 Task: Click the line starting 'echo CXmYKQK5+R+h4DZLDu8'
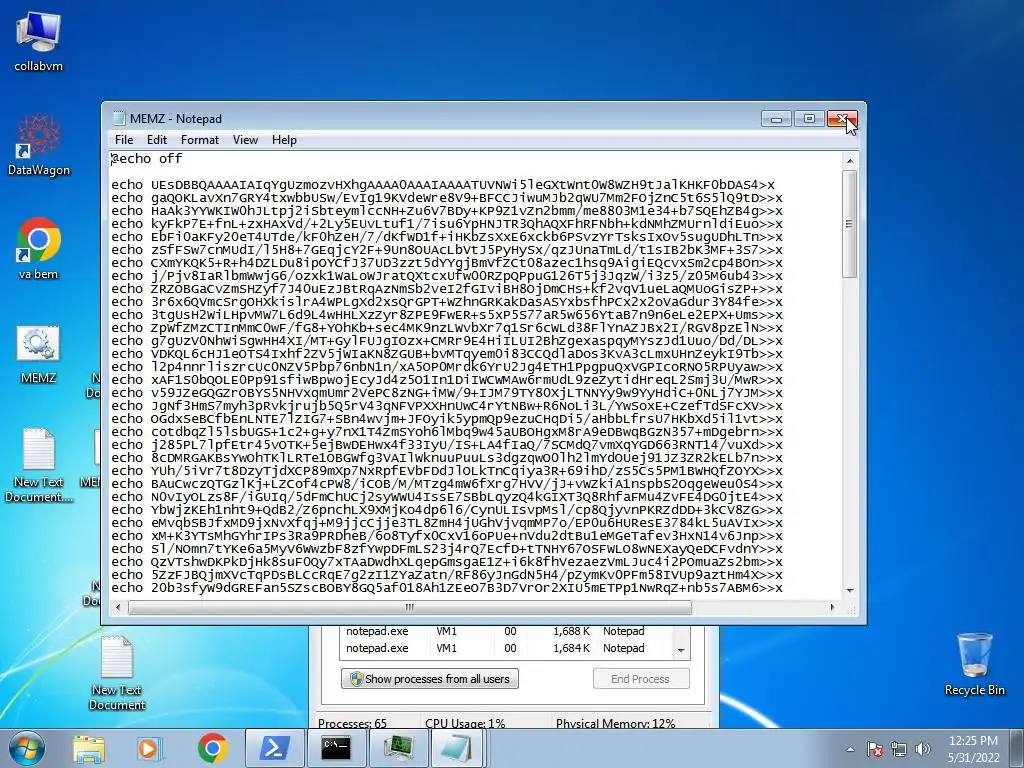[x=447, y=263]
